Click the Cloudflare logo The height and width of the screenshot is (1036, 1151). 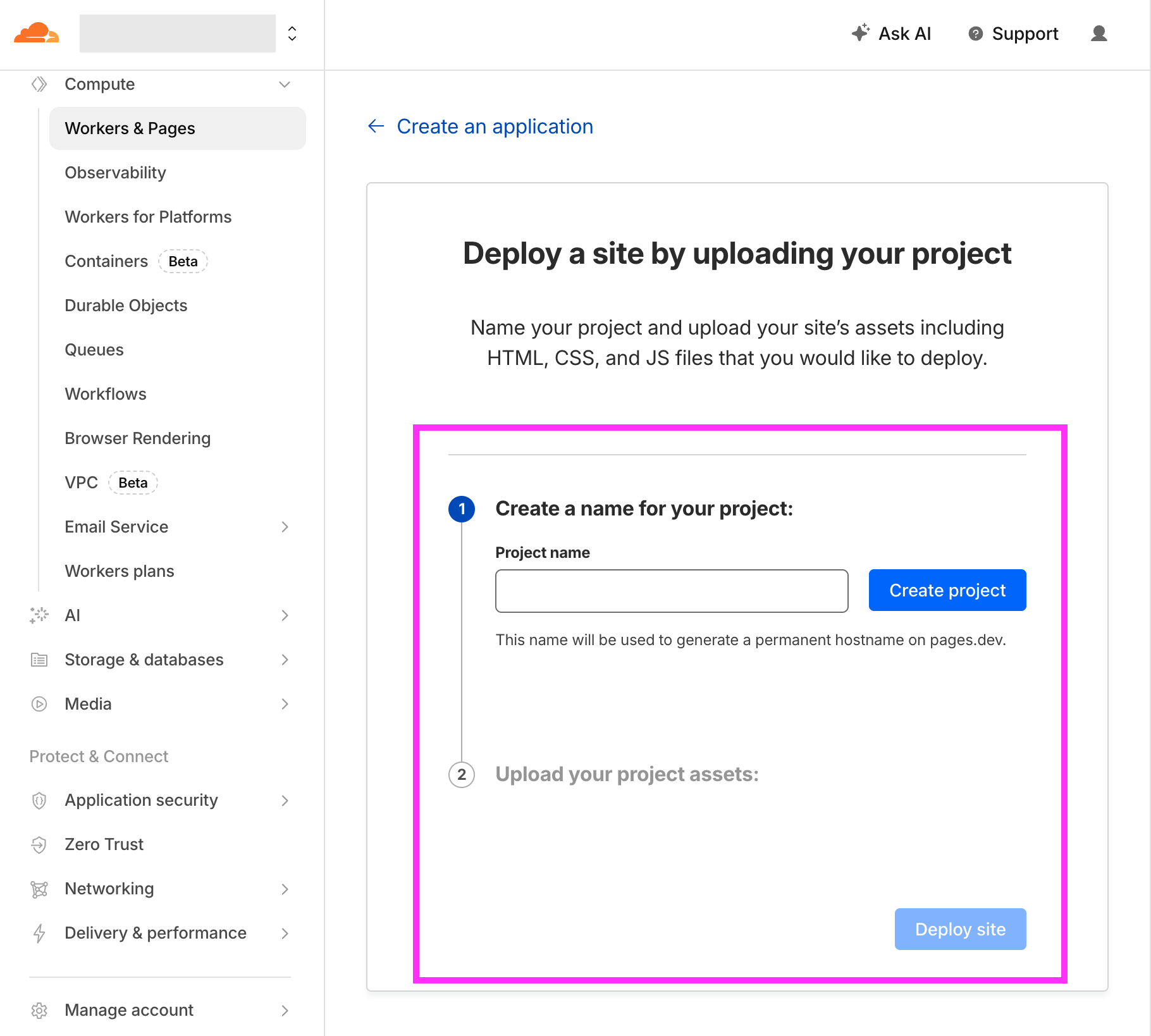pyautogui.click(x=36, y=33)
